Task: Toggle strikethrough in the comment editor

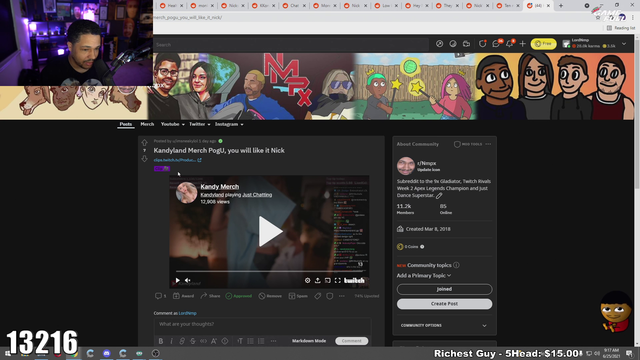Action: [193, 341]
